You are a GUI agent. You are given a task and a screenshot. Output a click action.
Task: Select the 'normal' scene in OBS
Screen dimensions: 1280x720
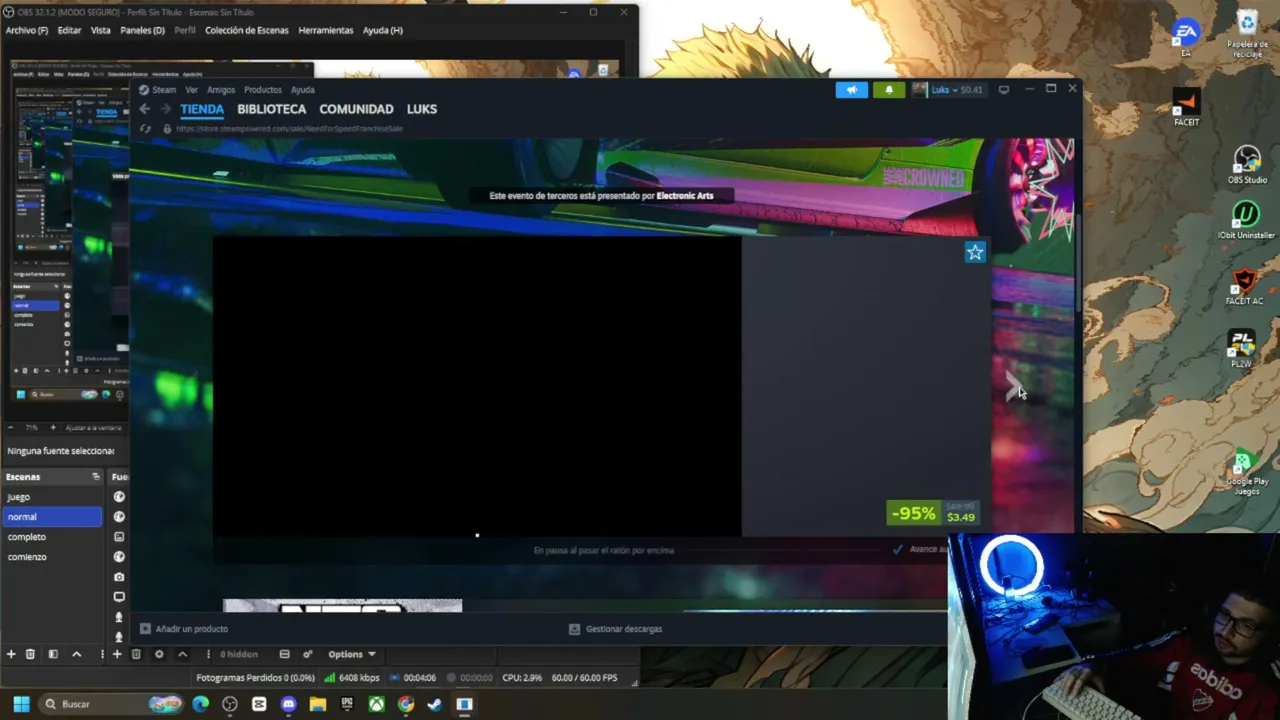click(52, 517)
